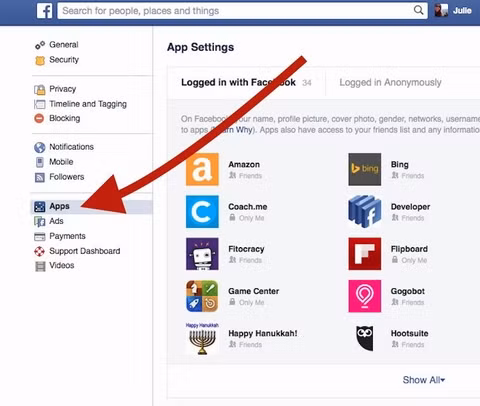Switch to Logged in Anonymously tab
480x406 pixels.
[x=390, y=82]
